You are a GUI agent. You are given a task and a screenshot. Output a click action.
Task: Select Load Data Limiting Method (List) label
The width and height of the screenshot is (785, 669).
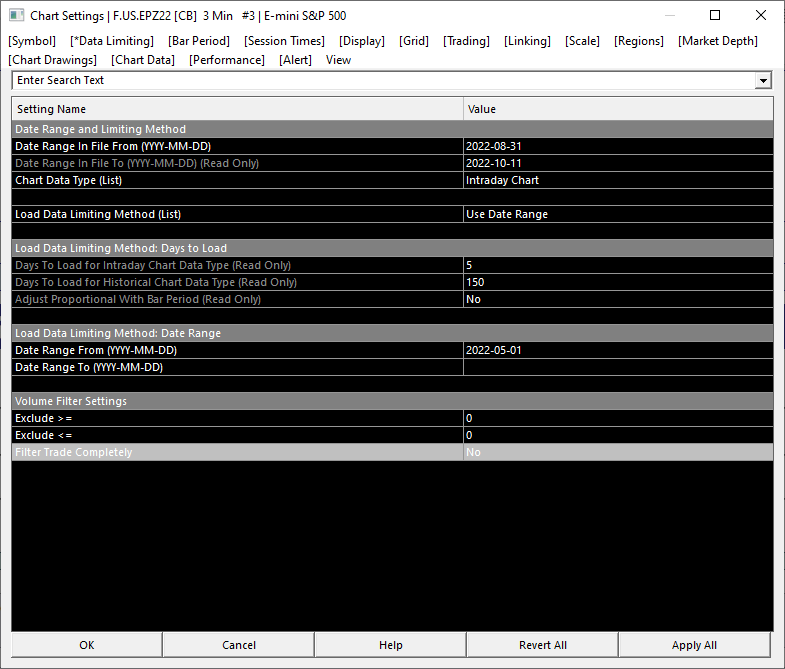(98, 214)
